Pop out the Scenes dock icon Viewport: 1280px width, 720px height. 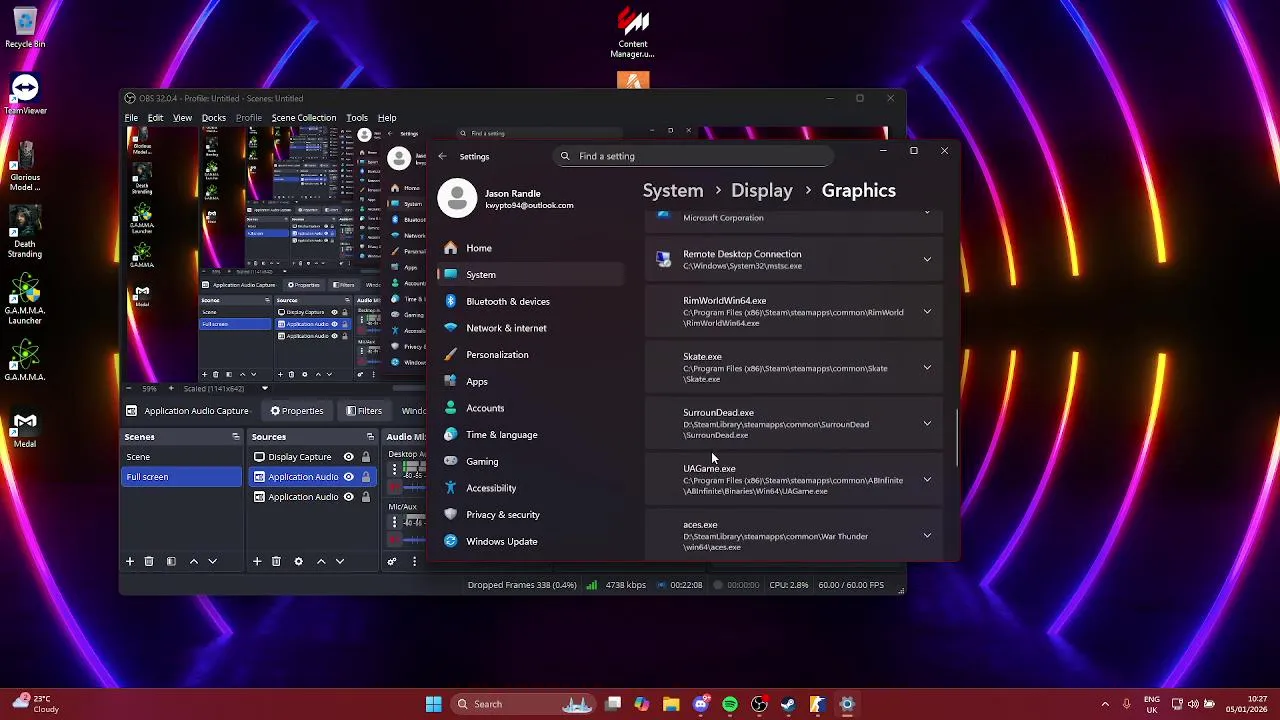click(236, 436)
